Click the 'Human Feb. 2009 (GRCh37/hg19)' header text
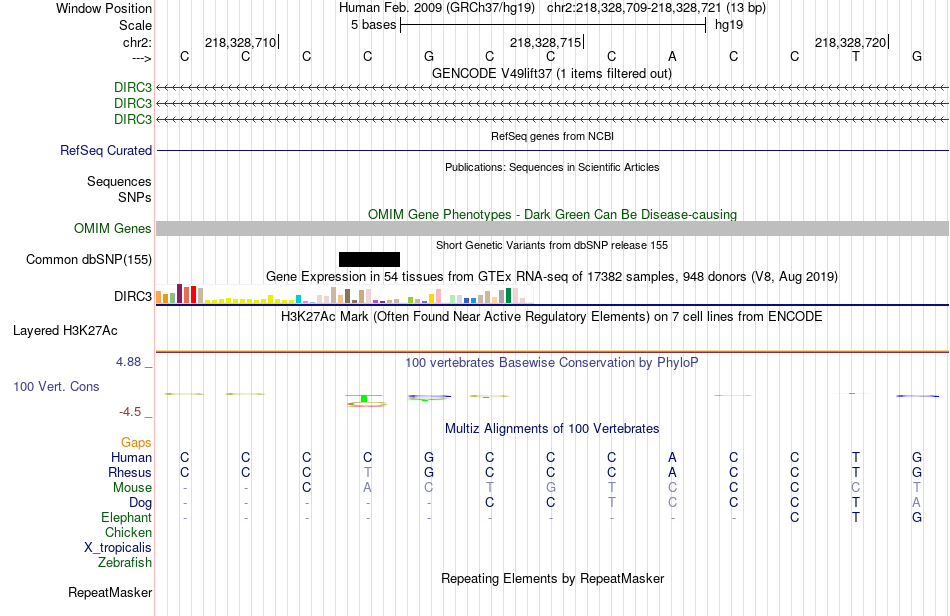 [437, 8]
